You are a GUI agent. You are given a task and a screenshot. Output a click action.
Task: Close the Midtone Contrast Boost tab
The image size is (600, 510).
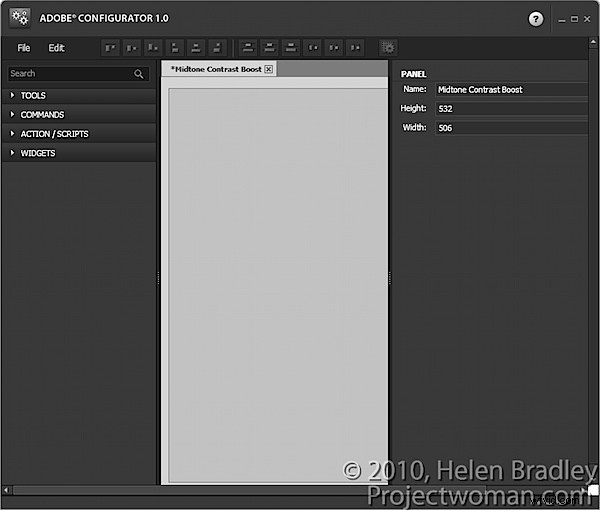tap(269, 69)
